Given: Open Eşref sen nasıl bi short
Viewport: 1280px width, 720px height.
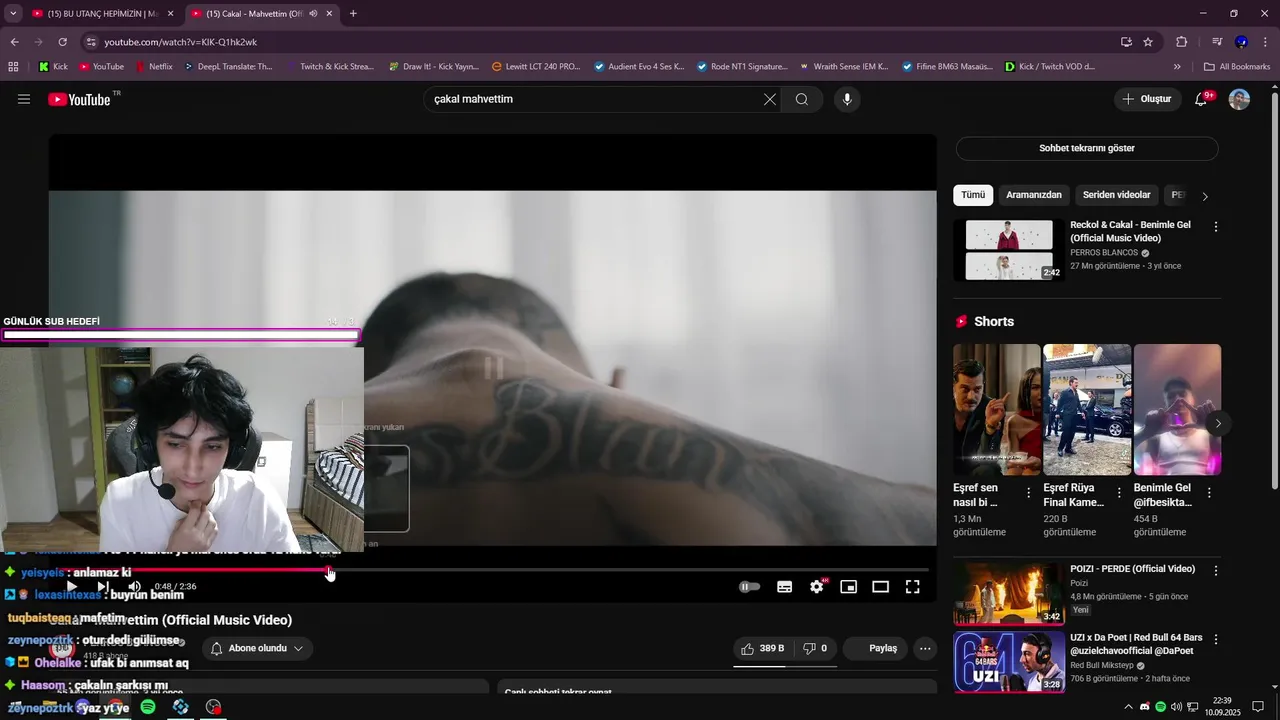Looking at the screenshot, I should click(997, 410).
